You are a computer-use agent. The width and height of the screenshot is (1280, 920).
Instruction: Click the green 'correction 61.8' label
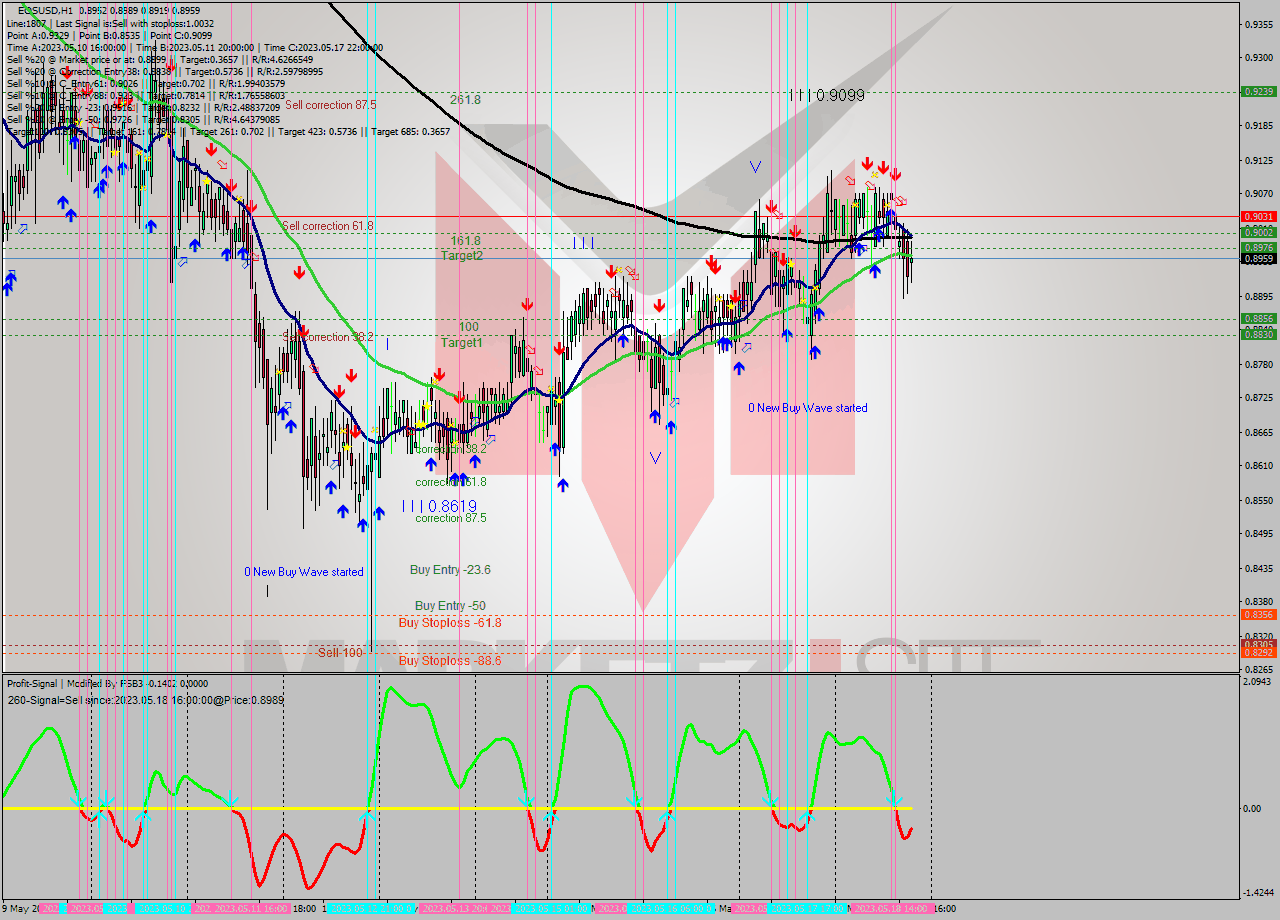coord(451,482)
